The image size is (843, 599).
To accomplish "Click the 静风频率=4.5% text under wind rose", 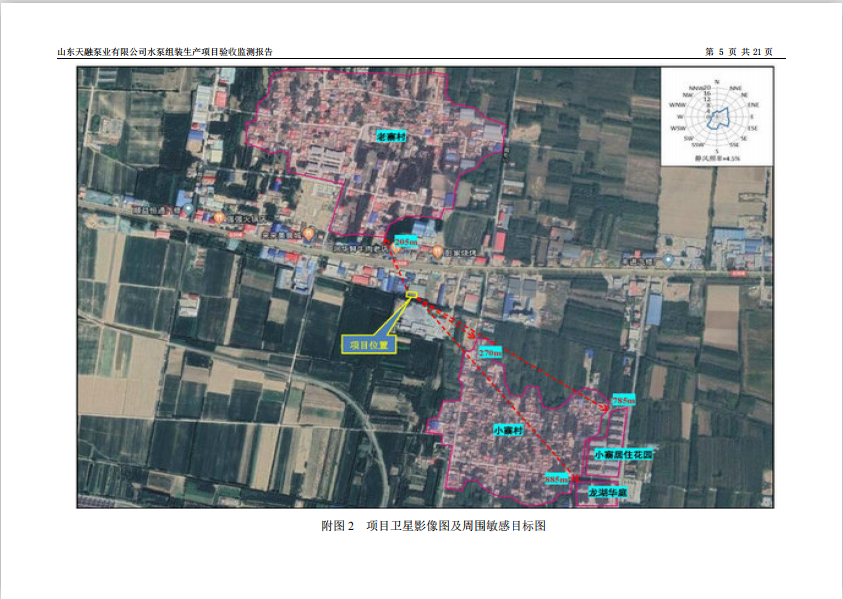I will pos(717,158).
